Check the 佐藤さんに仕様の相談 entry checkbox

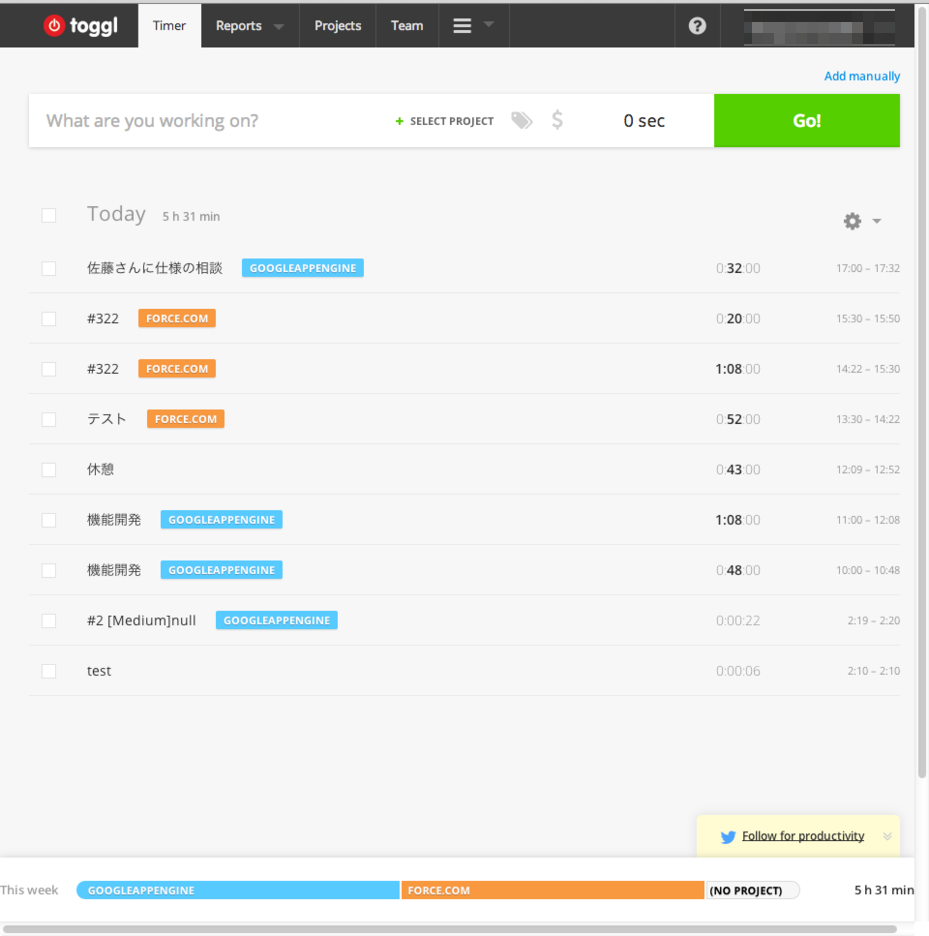pyautogui.click(x=49, y=268)
